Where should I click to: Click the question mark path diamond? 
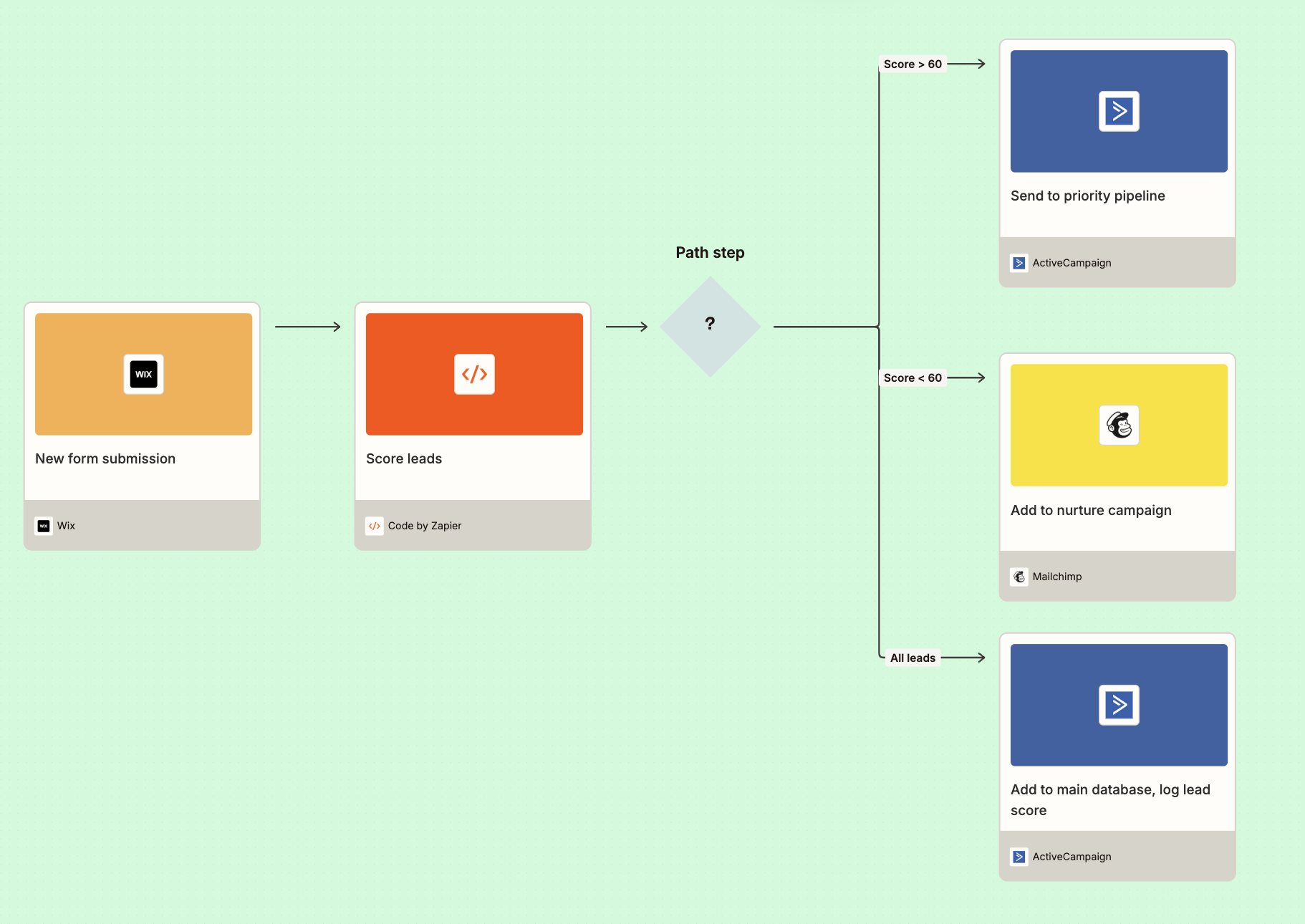(710, 327)
